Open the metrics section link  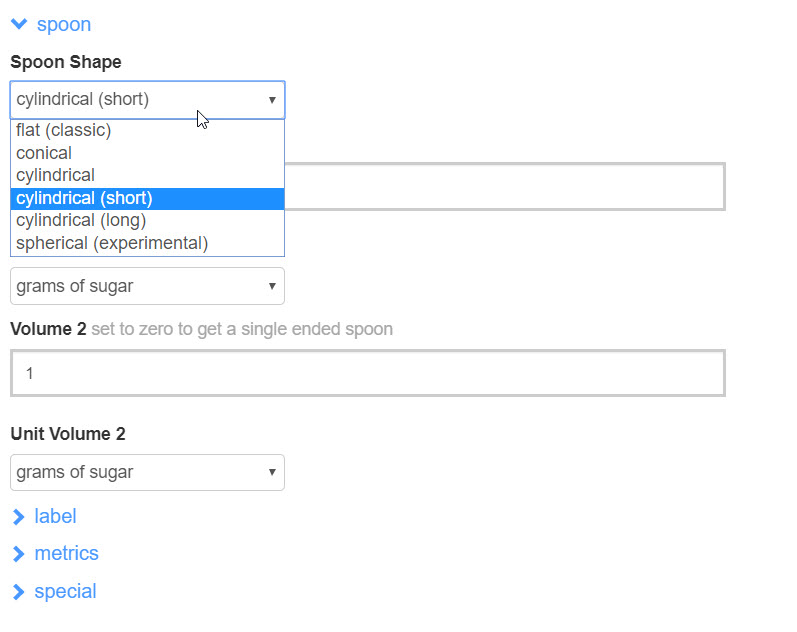click(x=66, y=554)
